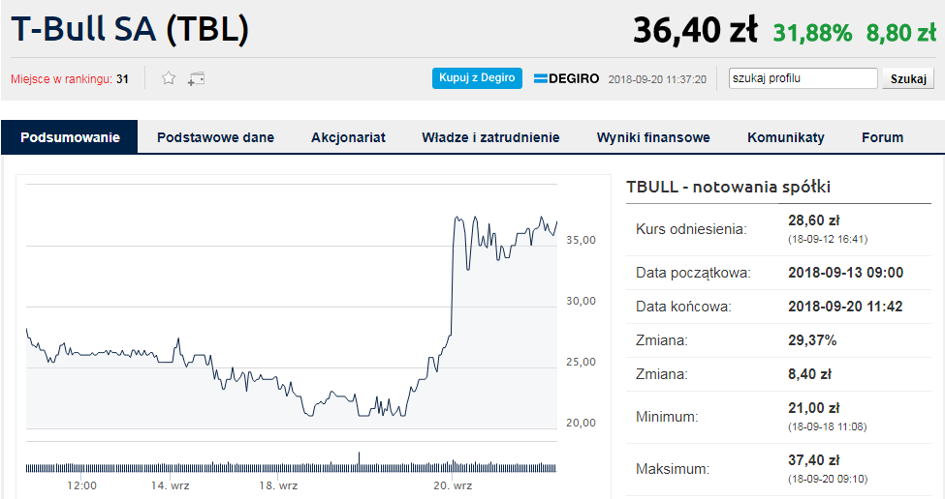Click Miejsce w rankingu link
This screenshot has height=499, width=945.
69,79
